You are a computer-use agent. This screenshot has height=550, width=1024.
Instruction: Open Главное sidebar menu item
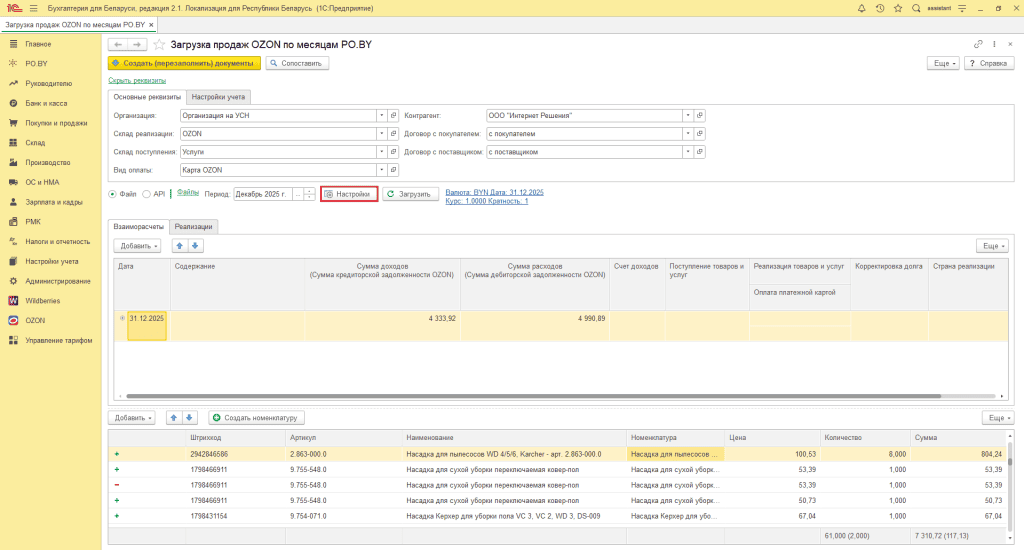[x=38, y=44]
